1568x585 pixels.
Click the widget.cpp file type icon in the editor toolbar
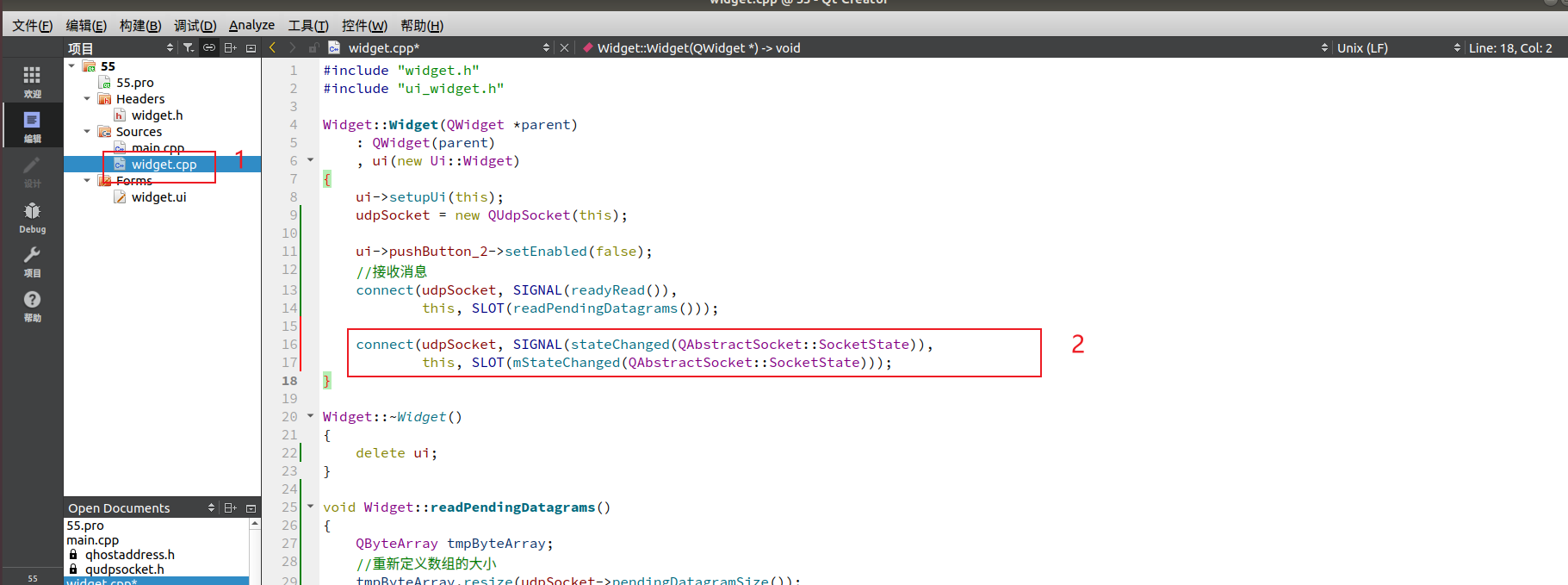pos(334,48)
